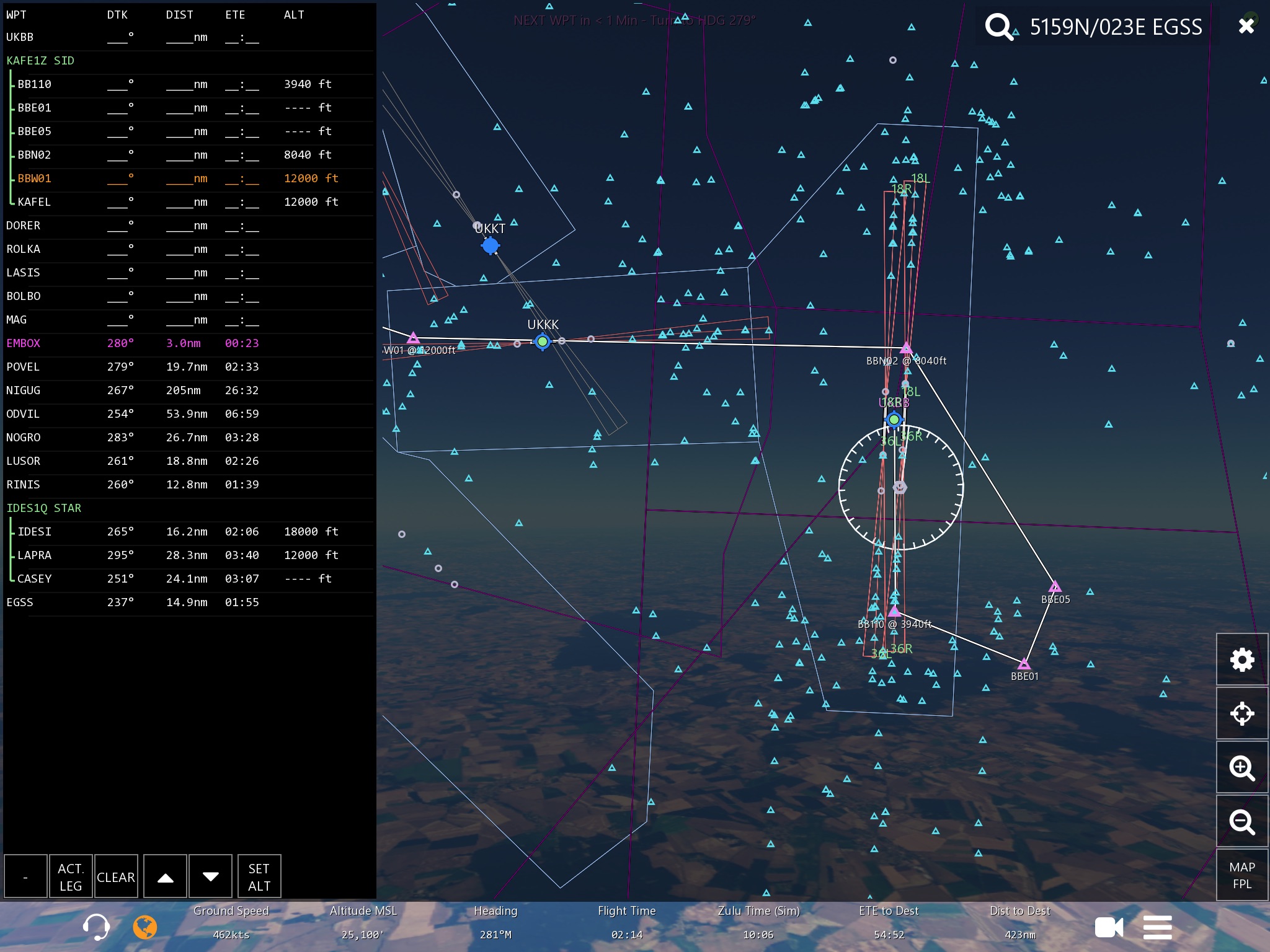Click the orange globe icon

coord(145,927)
